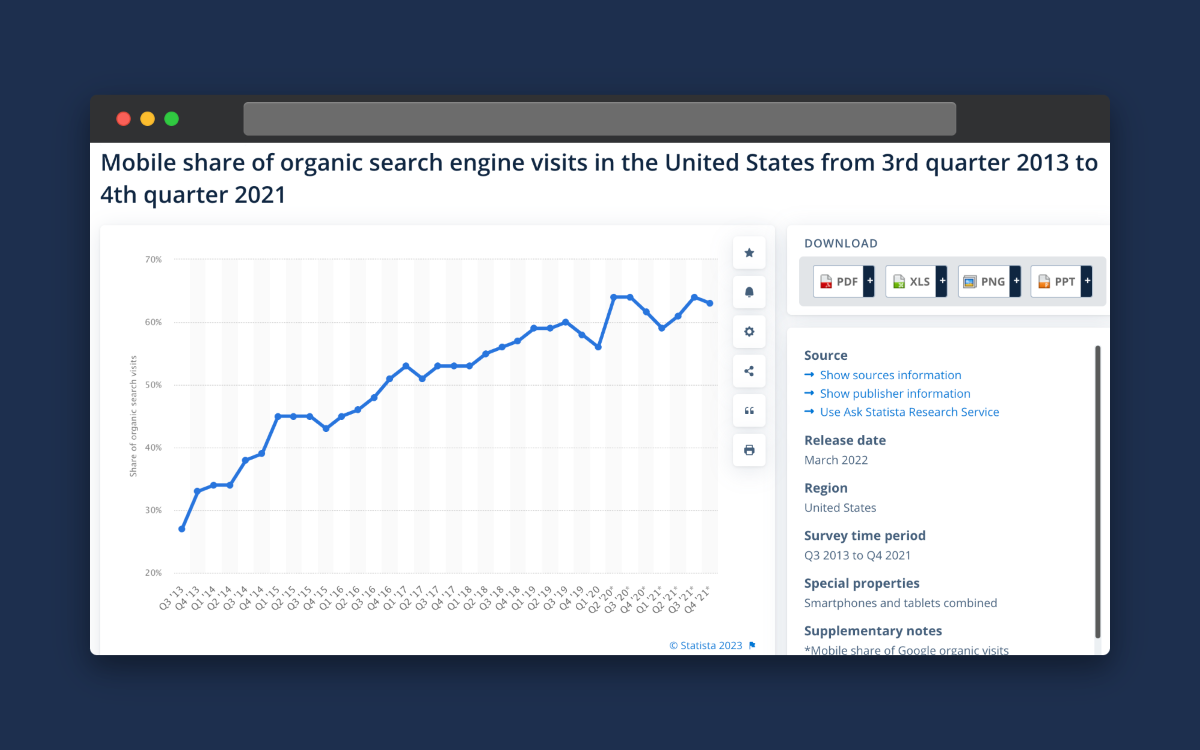Click 'Q3 2013 to Q4 2021' text
This screenshot has height=750, width=1200.
[x=857, y=555]
